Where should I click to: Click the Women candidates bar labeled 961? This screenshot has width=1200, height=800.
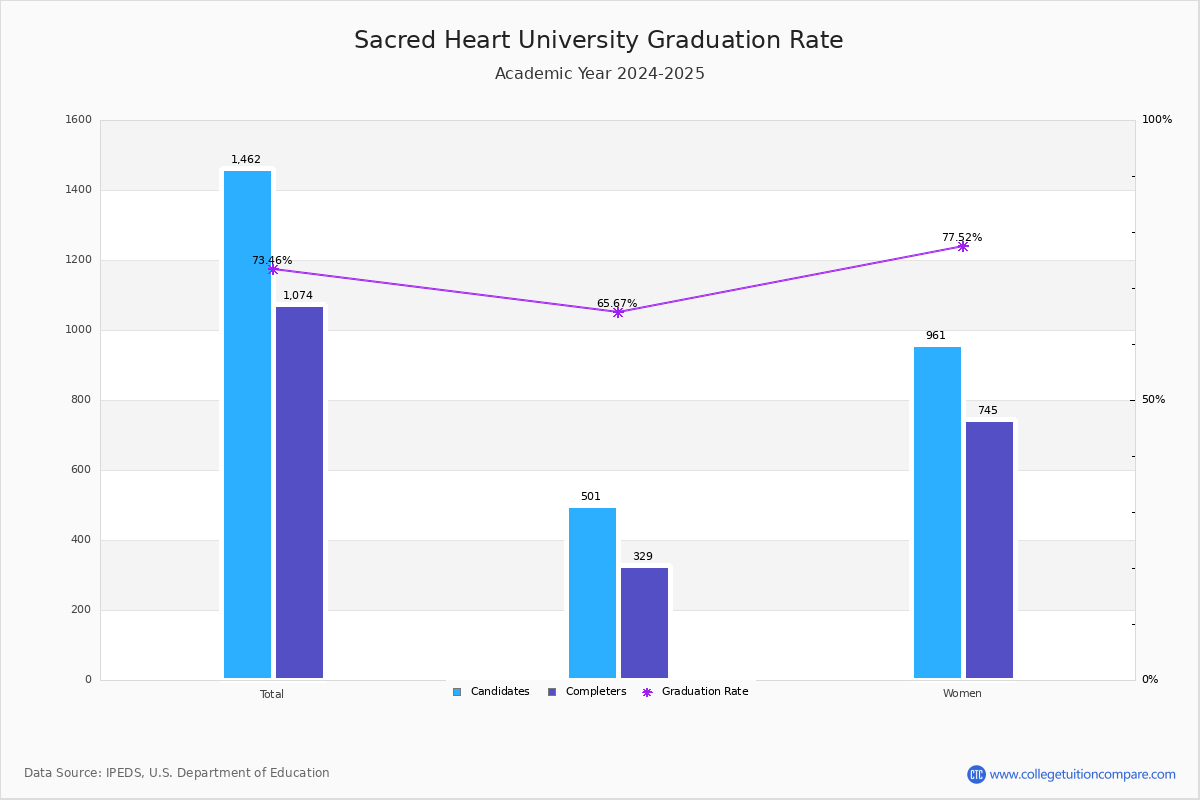pos(937,513)
